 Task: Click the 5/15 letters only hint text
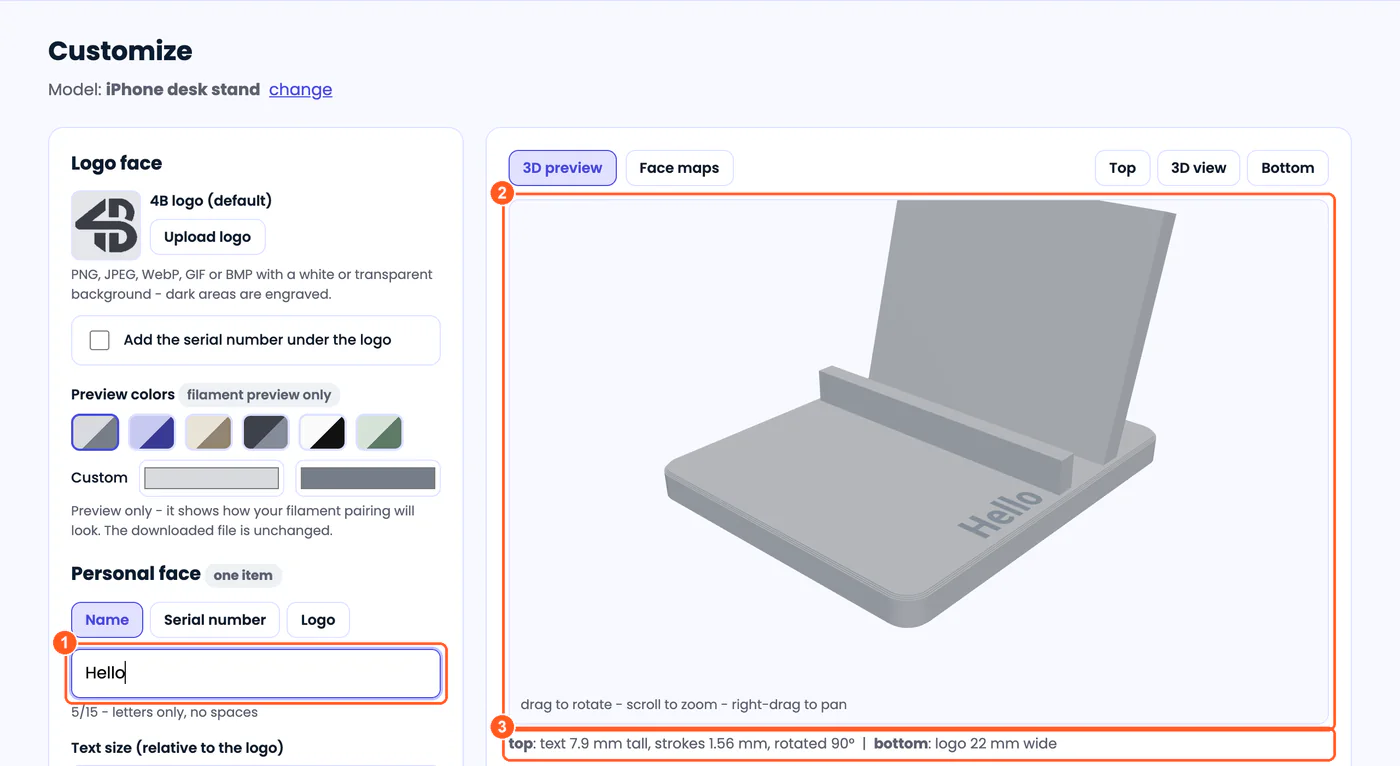click(164, 713)
